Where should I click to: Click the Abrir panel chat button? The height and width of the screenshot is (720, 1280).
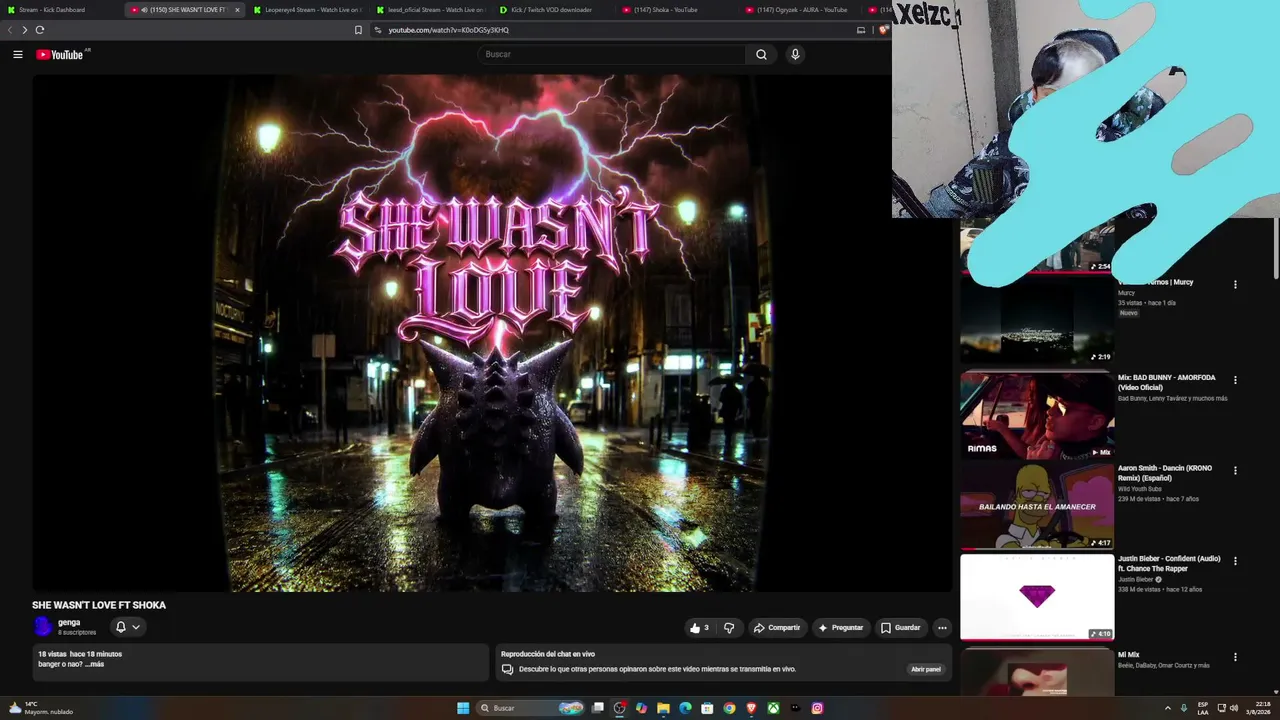coord(926,669)
